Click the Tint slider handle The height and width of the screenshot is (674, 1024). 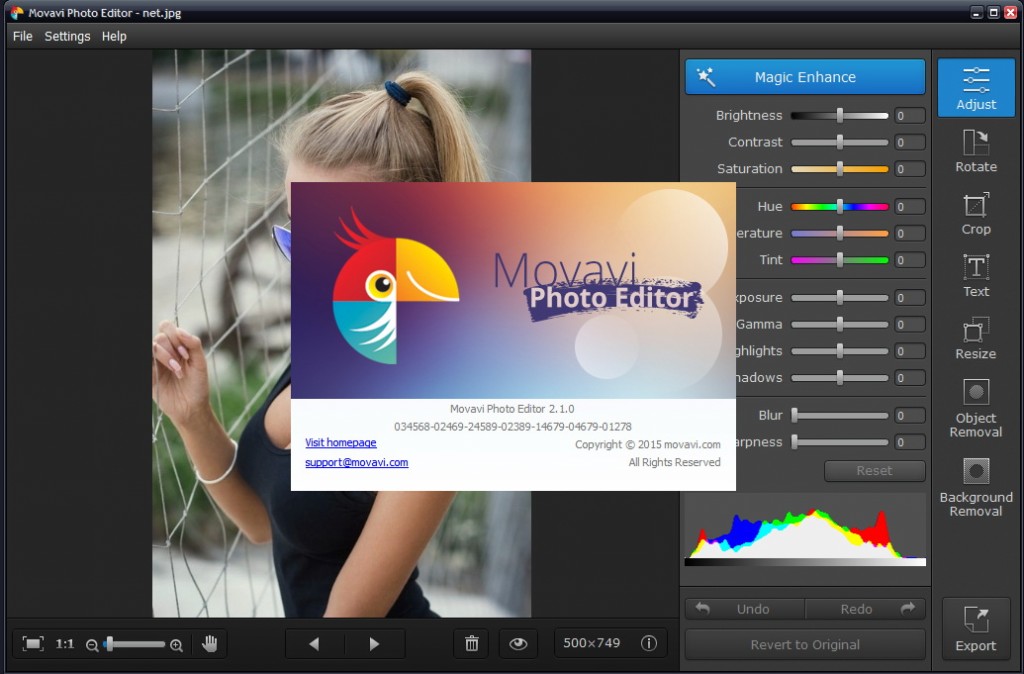point(840,260)
